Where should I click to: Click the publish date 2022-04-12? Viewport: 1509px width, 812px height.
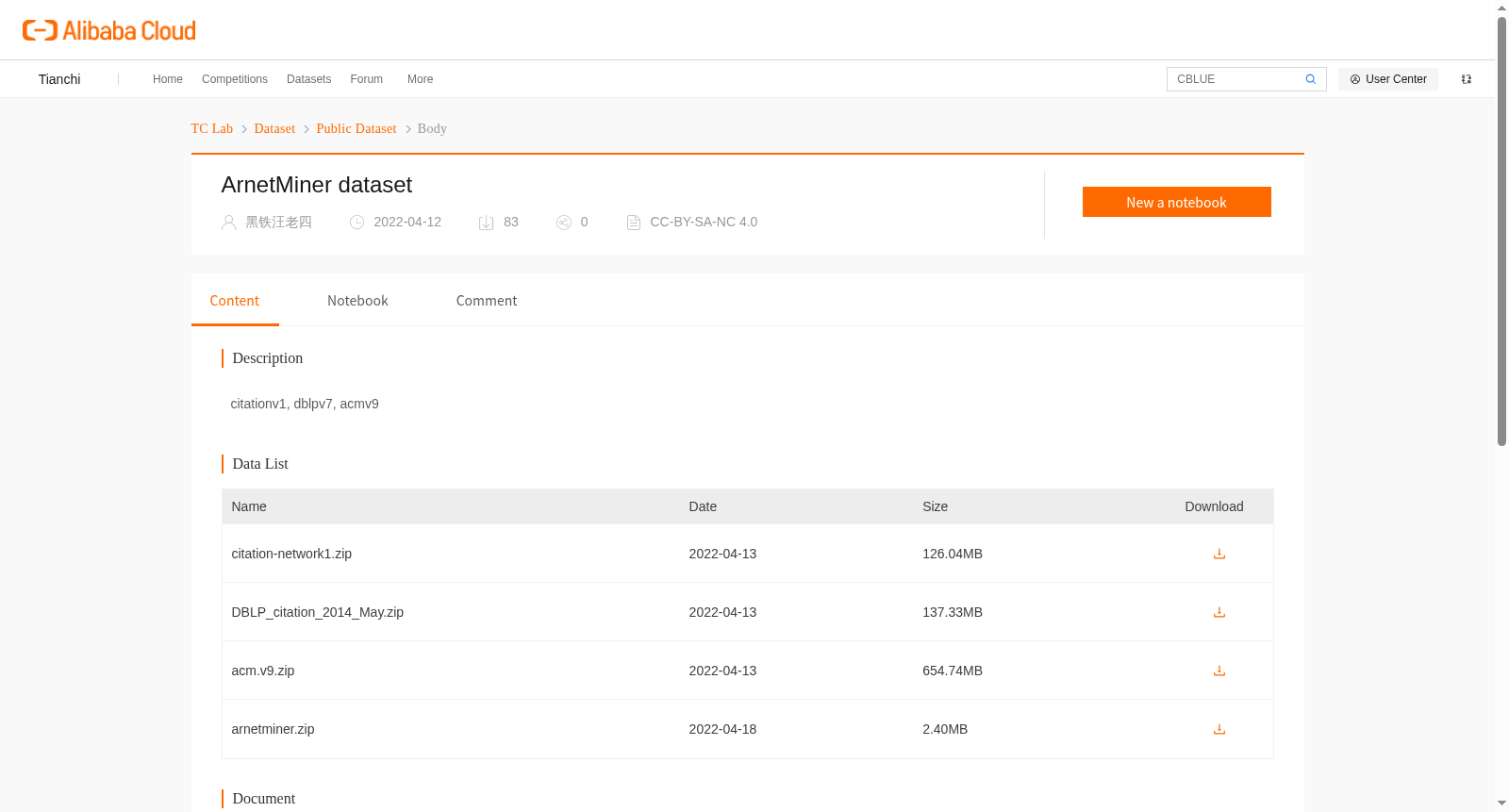pos(407,223)
